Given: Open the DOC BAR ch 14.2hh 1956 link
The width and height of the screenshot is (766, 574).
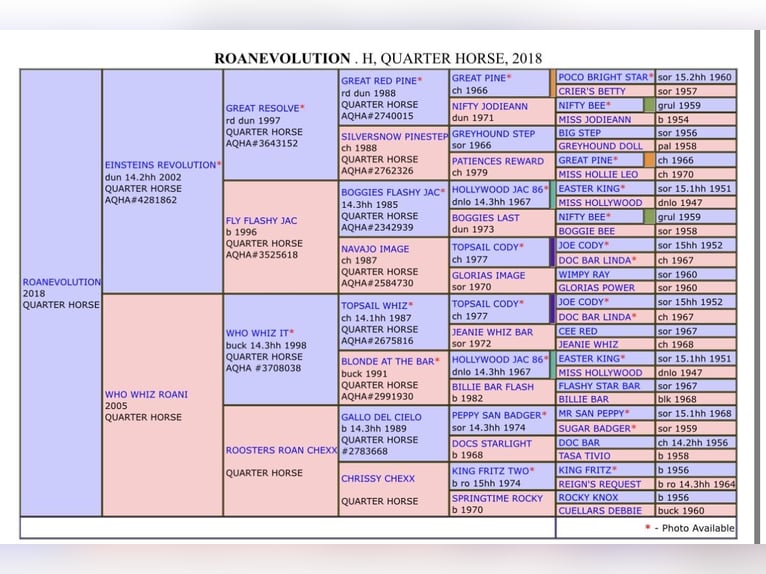Looking at the screenshot, I should pyautogui.click(x=579, y=443).
